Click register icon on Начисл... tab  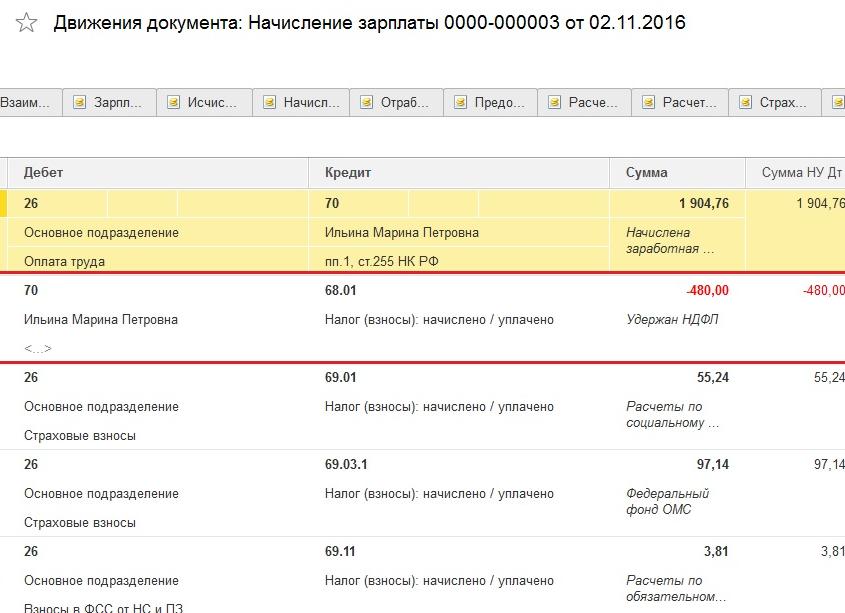point(269,102)
